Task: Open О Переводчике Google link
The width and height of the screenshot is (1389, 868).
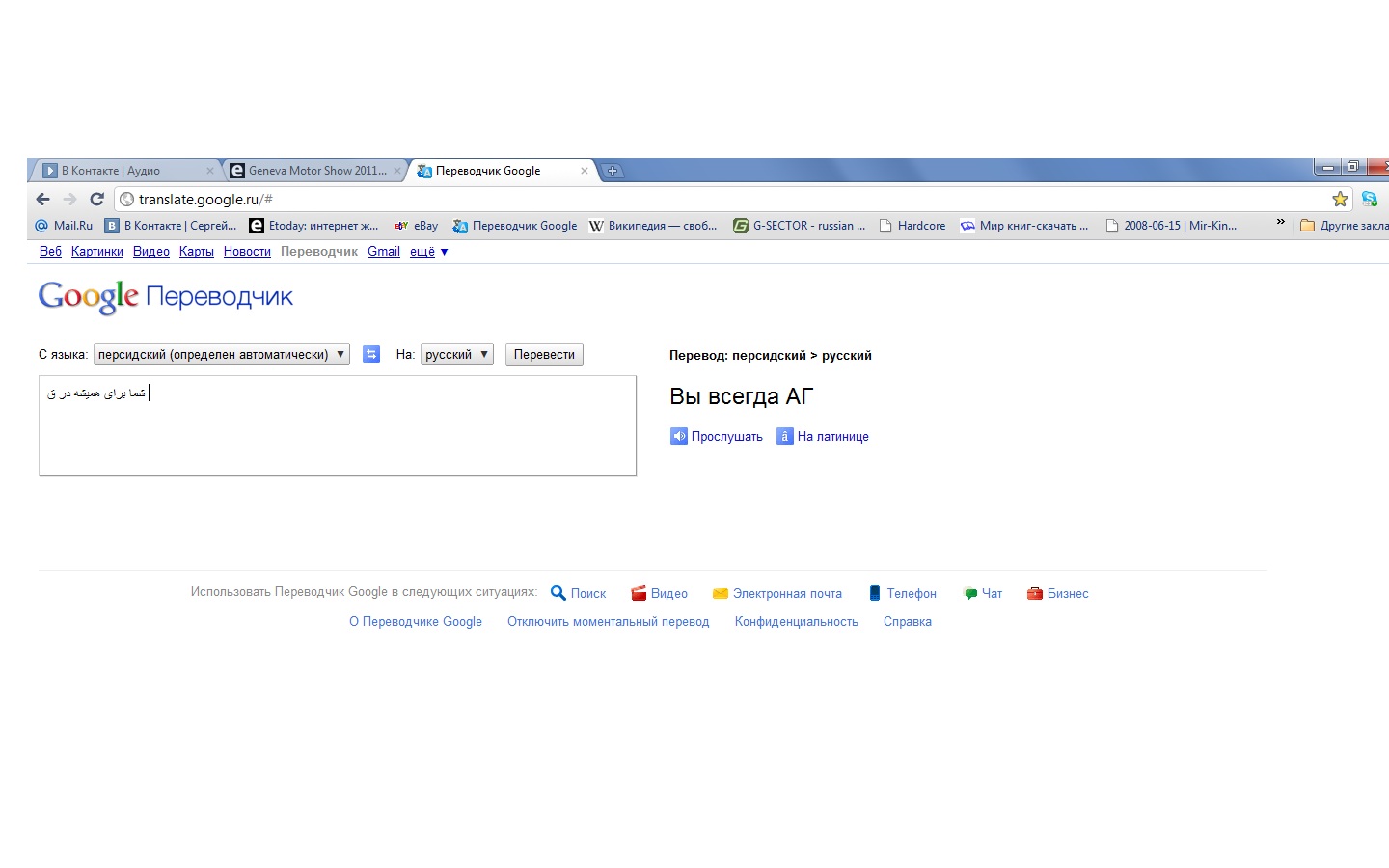Action: 416,622
